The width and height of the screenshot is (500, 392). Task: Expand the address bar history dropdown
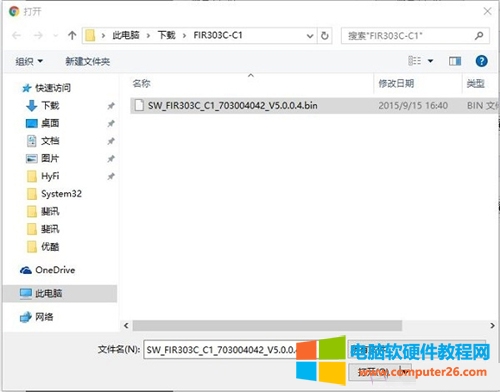[310, 36]
